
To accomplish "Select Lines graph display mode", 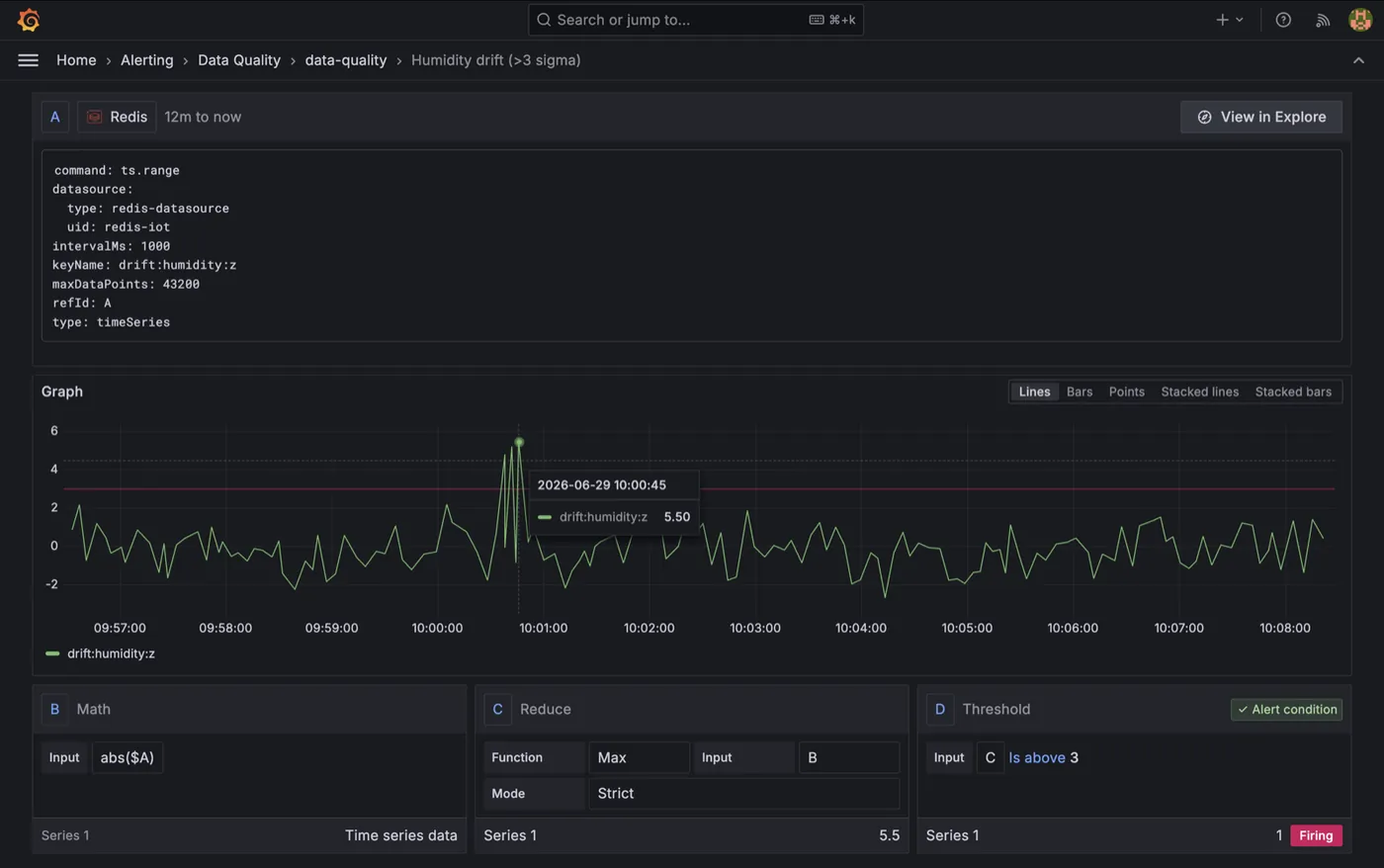I will pos(1035,391).
